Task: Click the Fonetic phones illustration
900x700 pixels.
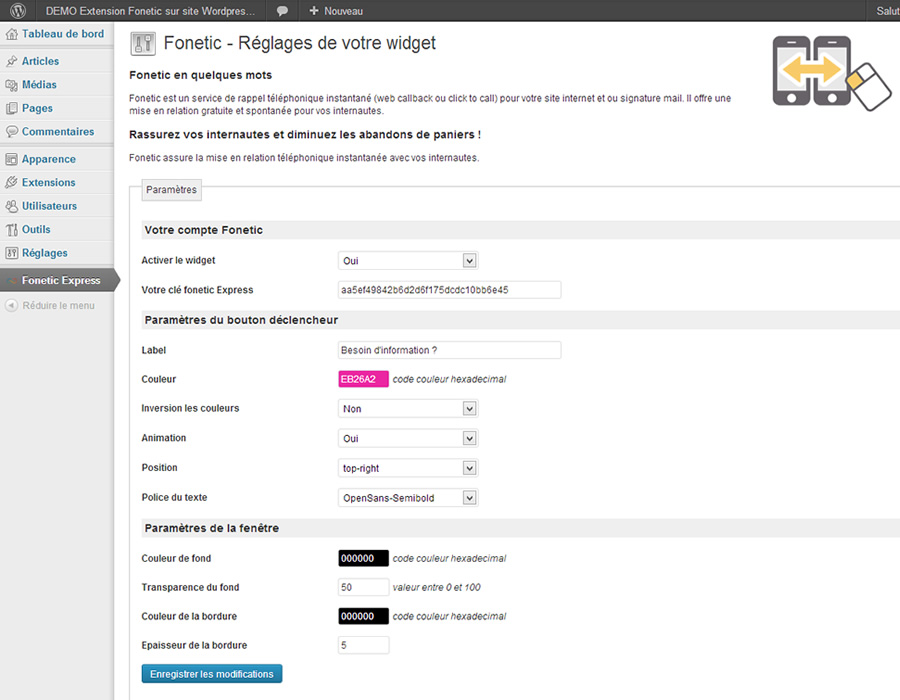Action: (832, 73)
